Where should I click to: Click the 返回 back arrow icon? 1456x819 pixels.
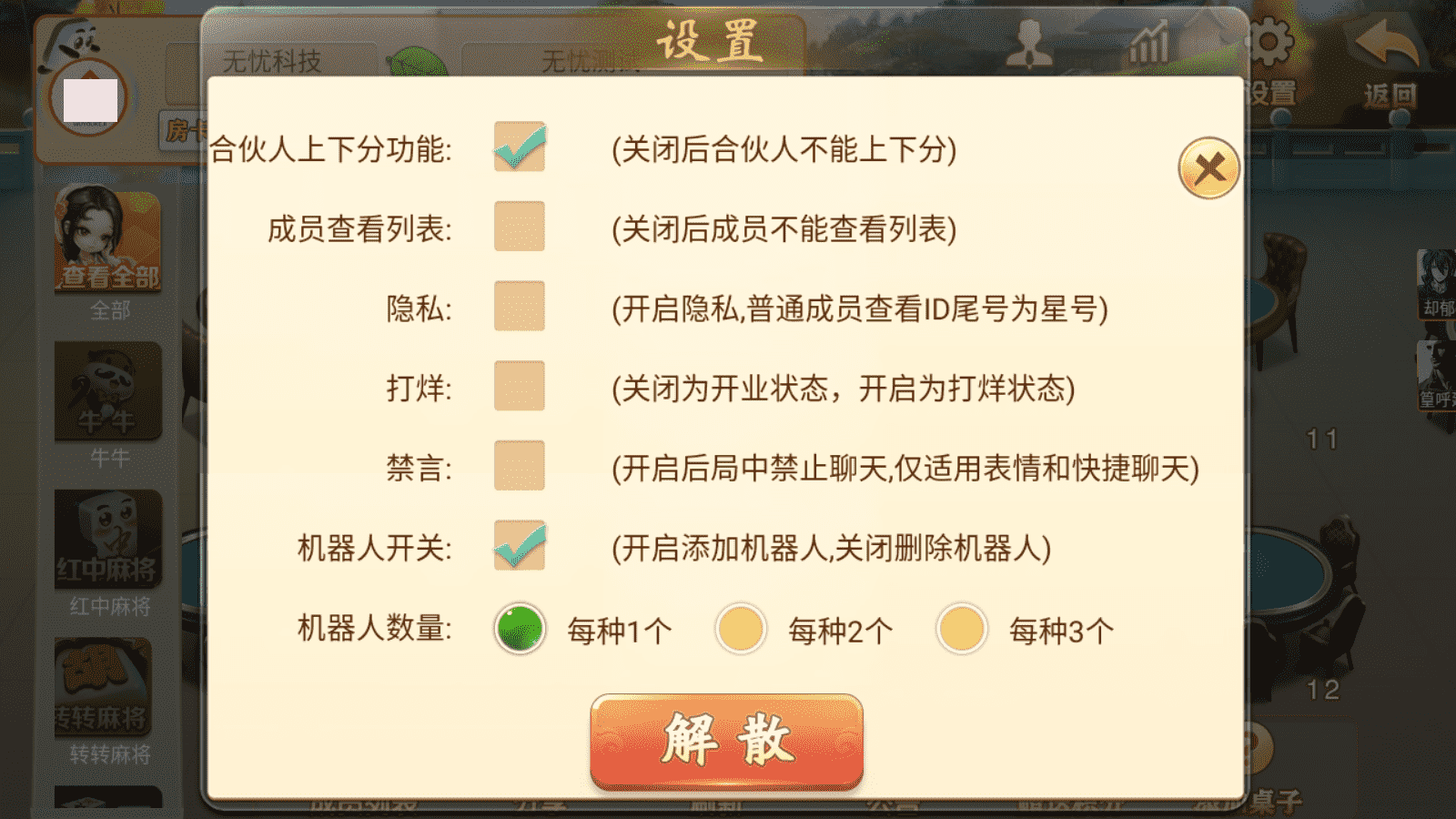(1388, 45)
